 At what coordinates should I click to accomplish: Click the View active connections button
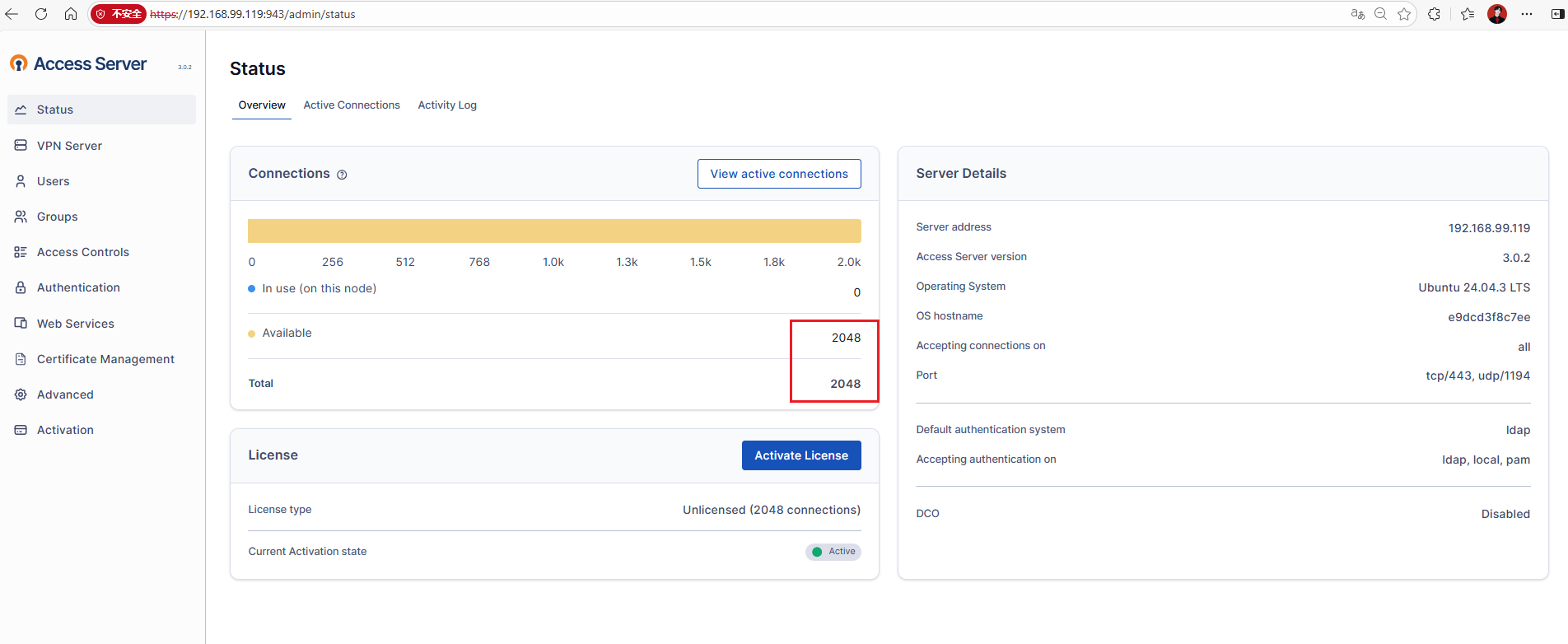pyautogui.click(x=779, y=174)
